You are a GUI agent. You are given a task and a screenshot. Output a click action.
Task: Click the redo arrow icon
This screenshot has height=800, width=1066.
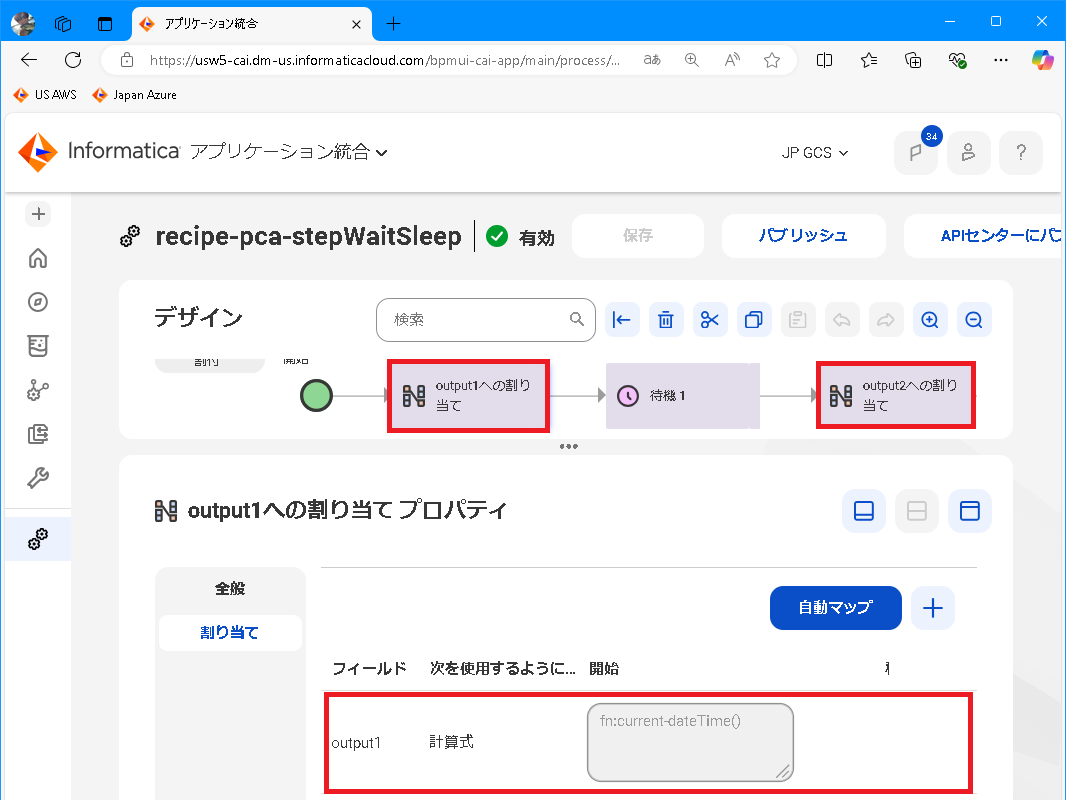(x=886, y=319)
